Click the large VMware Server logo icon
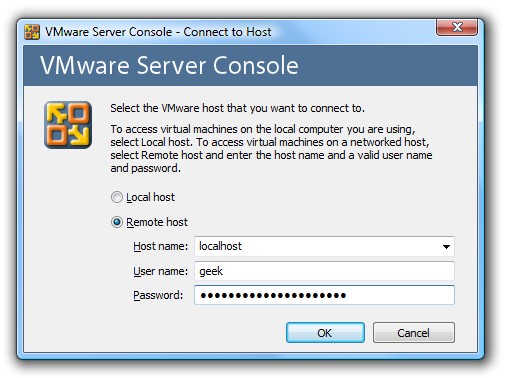The width and height of the screenshot is (505, 378). tap(68, 125)
